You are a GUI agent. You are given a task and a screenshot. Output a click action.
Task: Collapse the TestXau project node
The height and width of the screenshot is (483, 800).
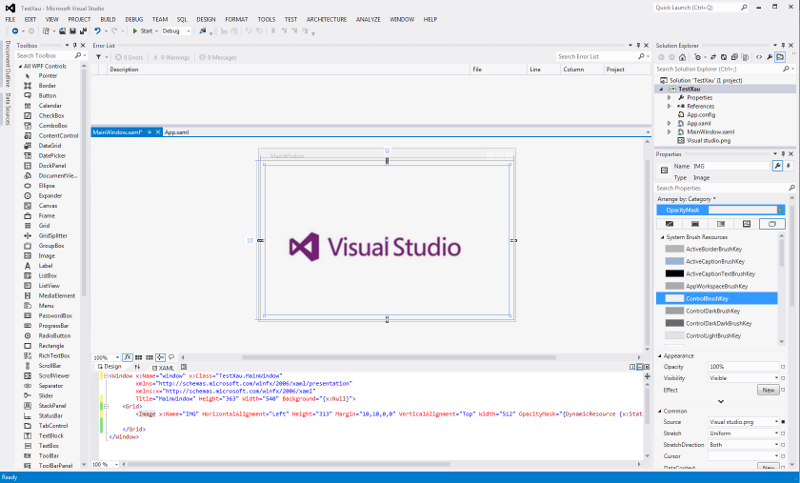pyautogui.click(x=661, y=89)
